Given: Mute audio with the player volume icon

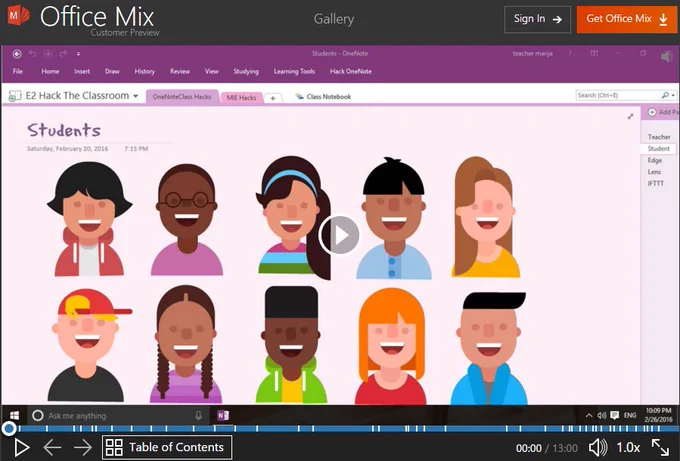Looking at the screenshot, I should (x=598, y=448).
